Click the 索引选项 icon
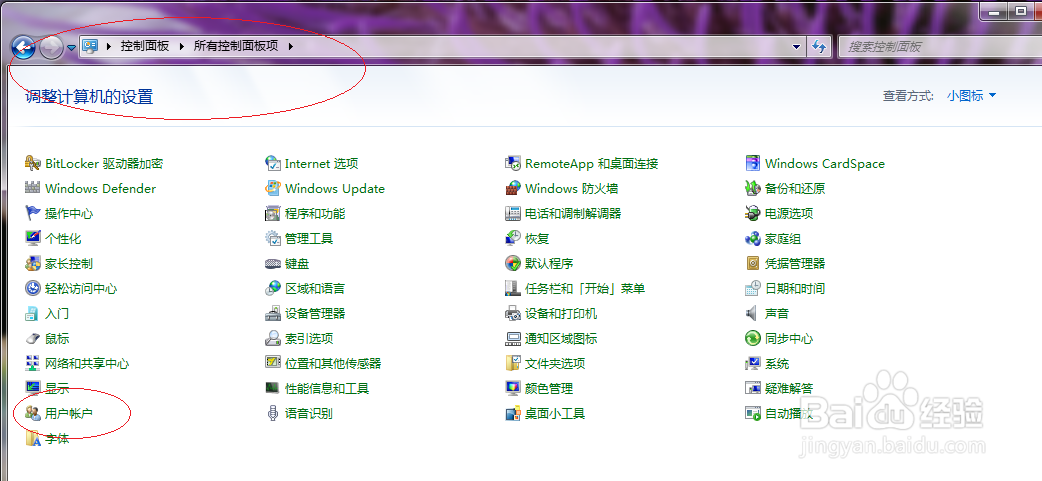This screenshot has height=481, width=1042. point(272,339)
